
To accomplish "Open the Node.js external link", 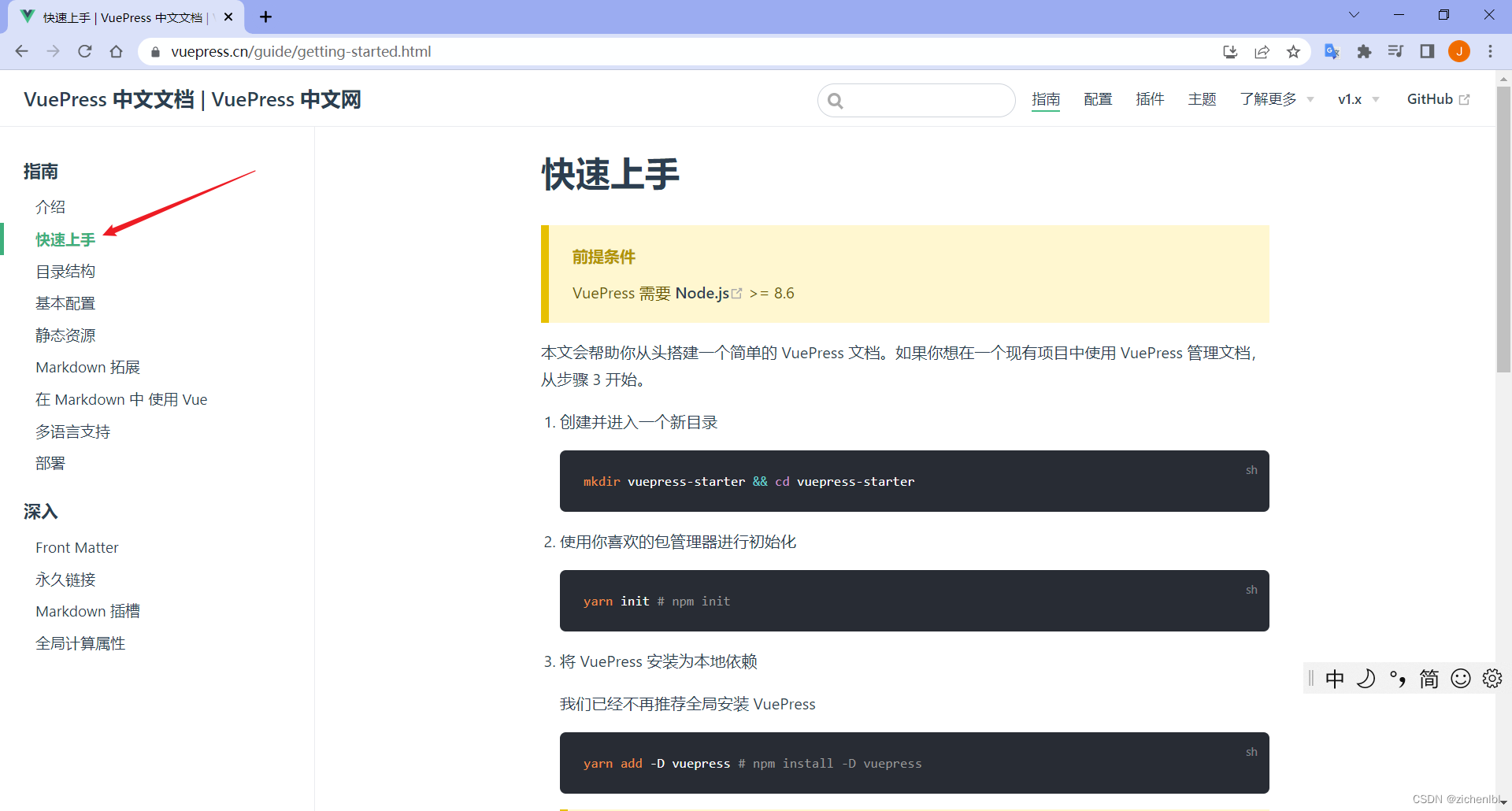I will coord(708,293).
